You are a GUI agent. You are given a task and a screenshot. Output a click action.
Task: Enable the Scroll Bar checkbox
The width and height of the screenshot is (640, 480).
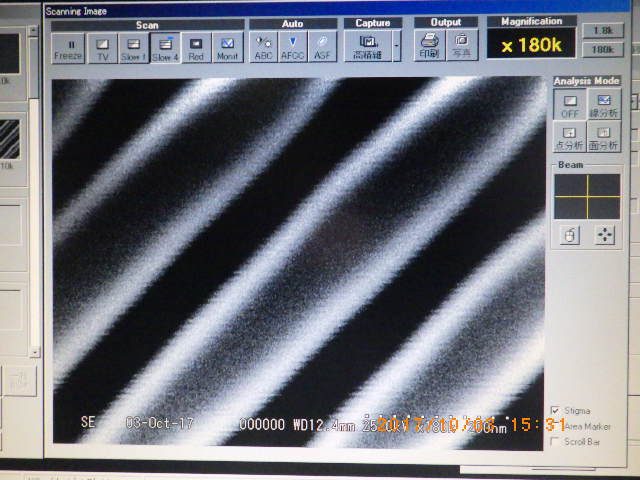click(x=554, y=441)
